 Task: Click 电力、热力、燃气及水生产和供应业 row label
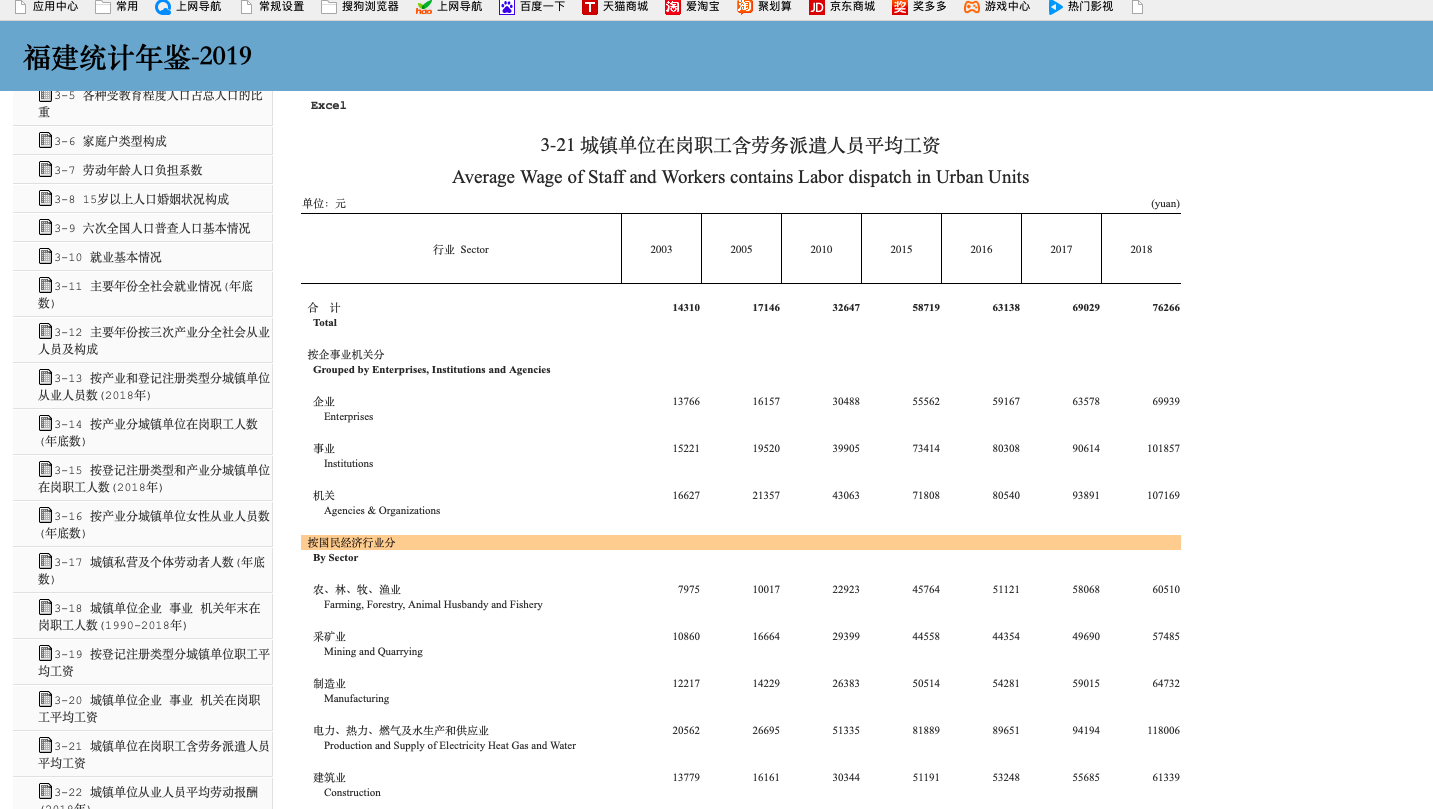[445, 738]
